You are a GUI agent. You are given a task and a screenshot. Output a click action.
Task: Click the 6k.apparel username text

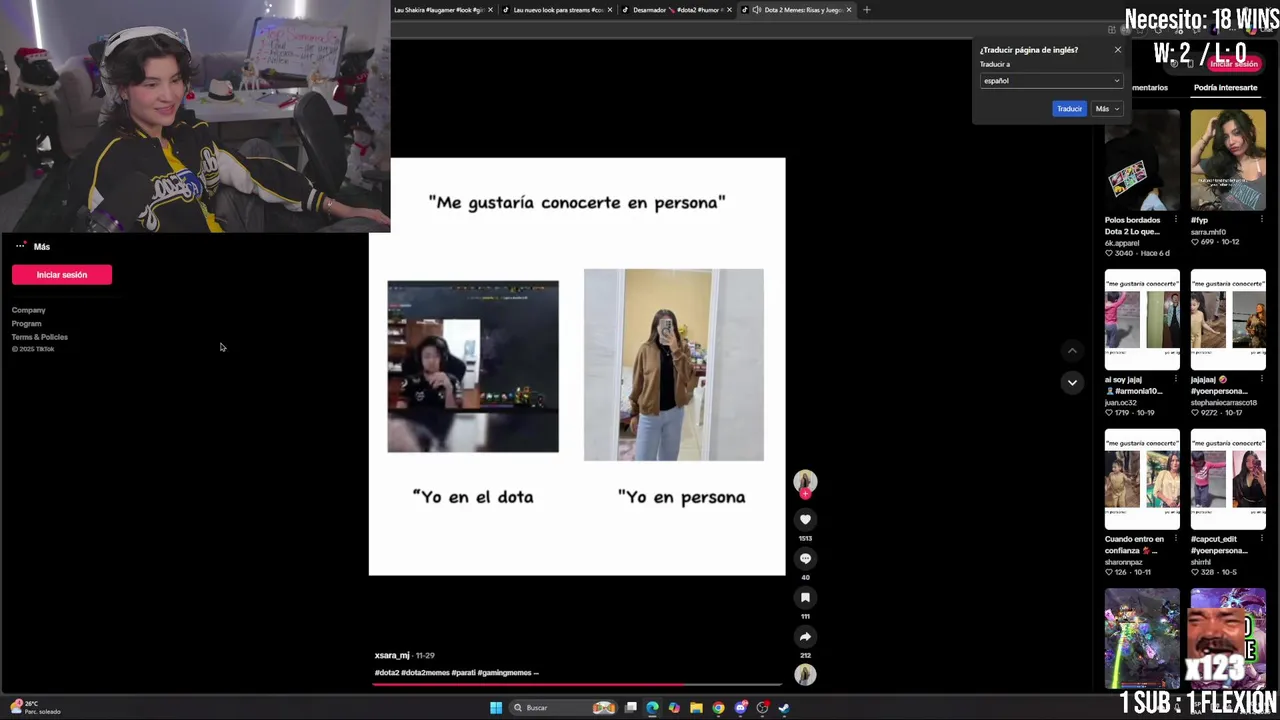tap(1122, 243)
